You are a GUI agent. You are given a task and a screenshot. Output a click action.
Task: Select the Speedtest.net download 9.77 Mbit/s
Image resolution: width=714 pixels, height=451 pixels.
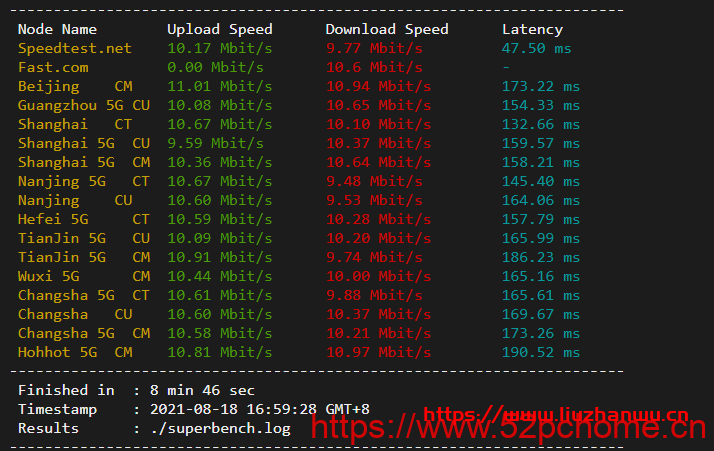point(374,48)
